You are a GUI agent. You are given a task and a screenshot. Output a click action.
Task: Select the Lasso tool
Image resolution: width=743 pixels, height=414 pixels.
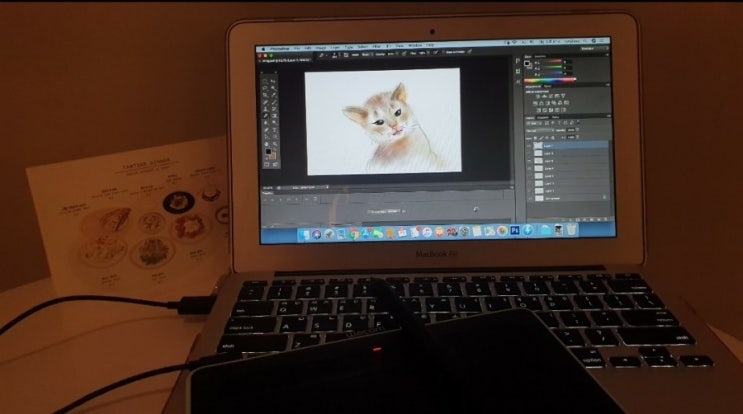266,88
